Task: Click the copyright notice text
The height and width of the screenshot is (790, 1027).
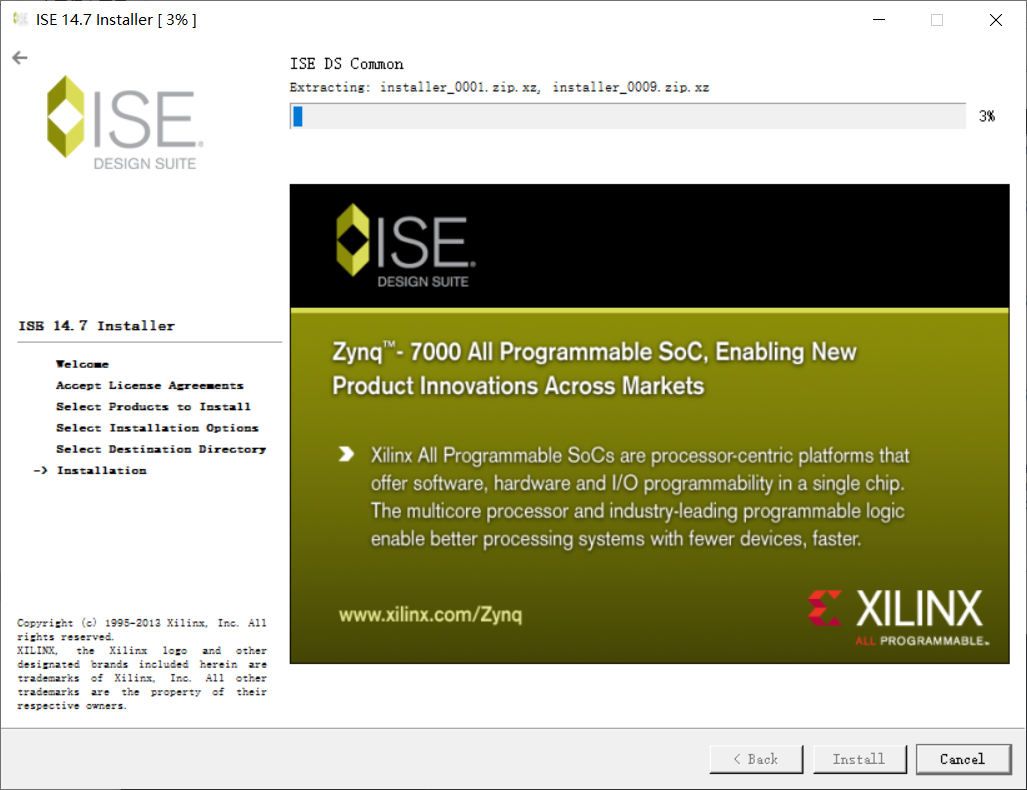Action: coord(141,664)
